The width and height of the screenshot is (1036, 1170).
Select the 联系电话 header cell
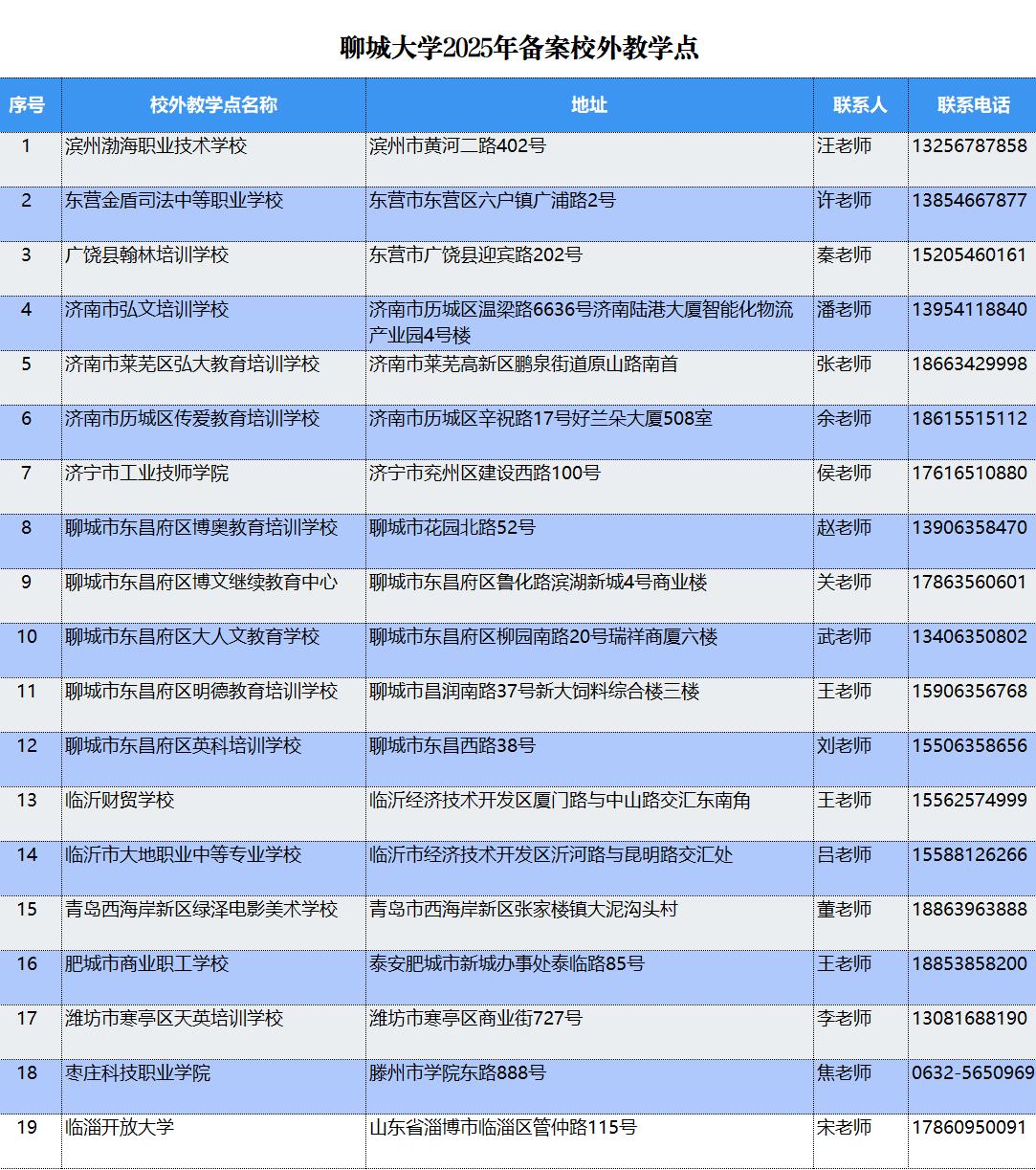pos(973,105)
